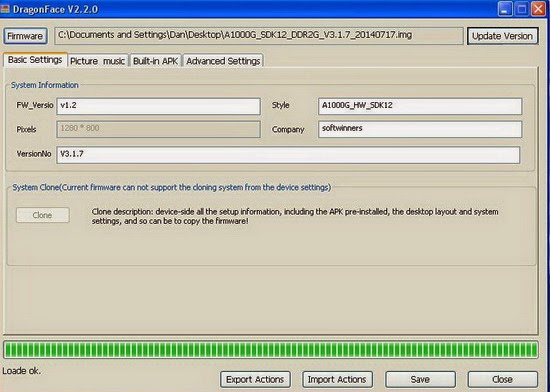Viewport: 550px width, 392px height.
Task: Click the greyed-out Clone button
Action: (42, 215)
